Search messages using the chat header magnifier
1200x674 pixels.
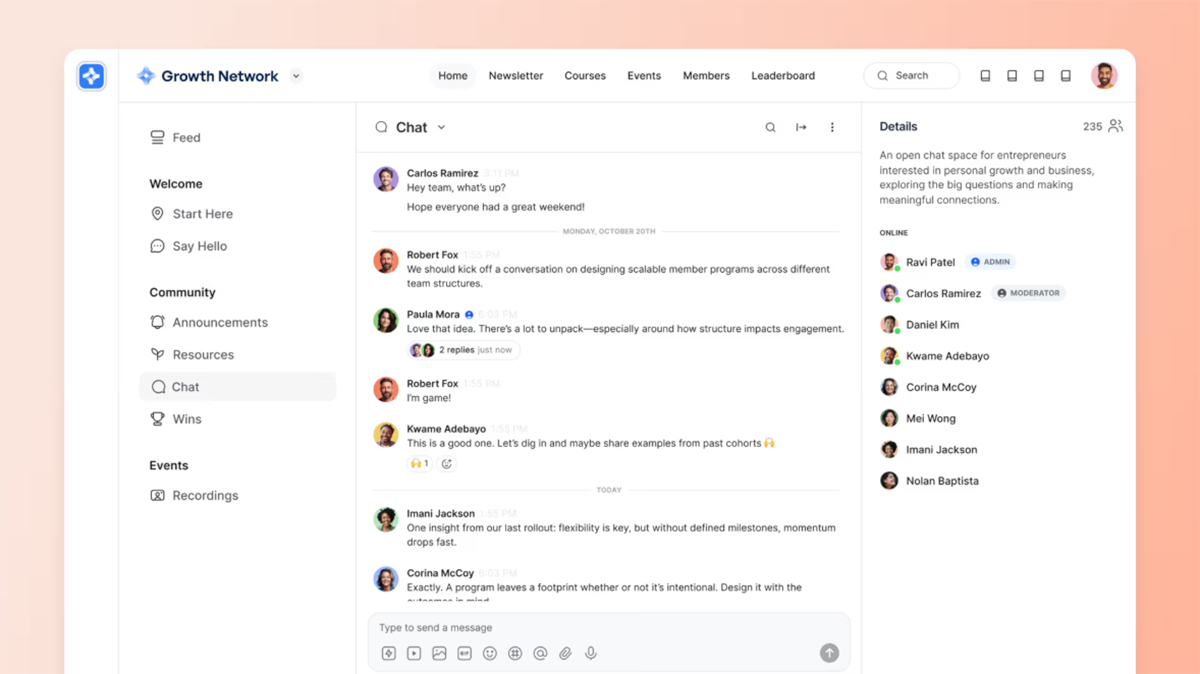[770, 127]
